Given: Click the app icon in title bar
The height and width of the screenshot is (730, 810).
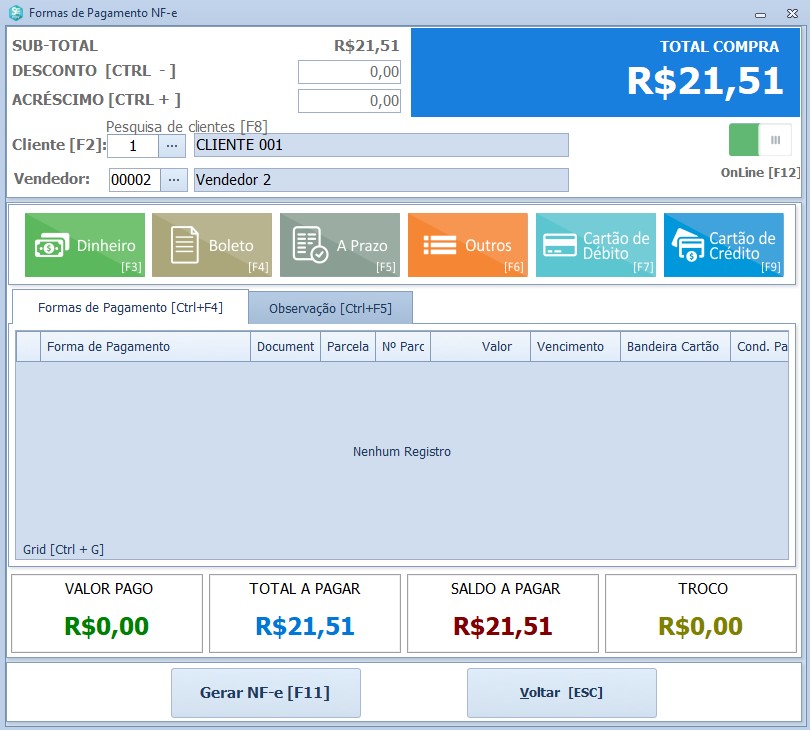Looking at the screenshot, I should tap(15, 13).
